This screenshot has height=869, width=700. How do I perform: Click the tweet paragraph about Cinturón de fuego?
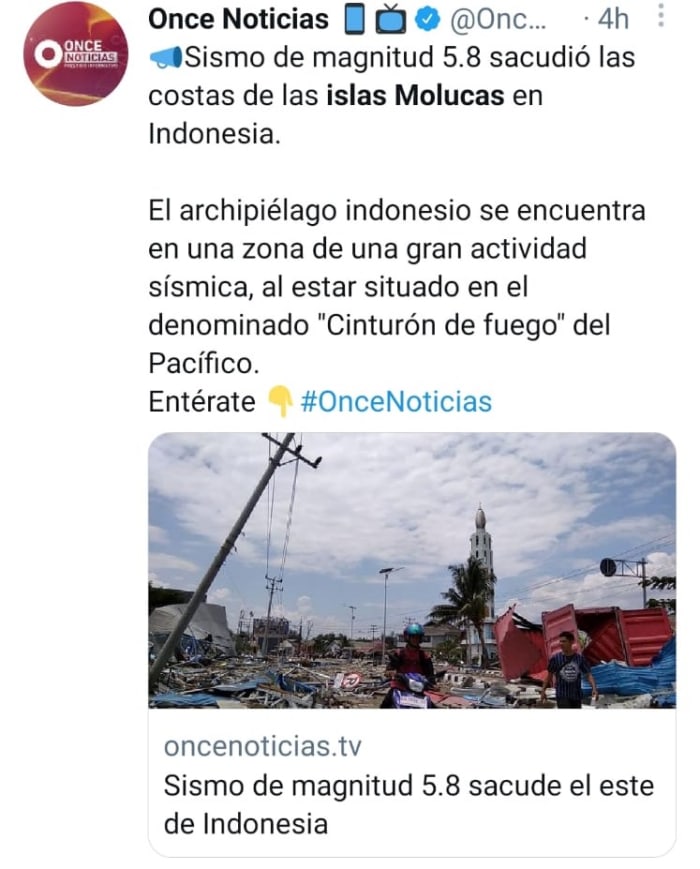click(x=397, y=287)
